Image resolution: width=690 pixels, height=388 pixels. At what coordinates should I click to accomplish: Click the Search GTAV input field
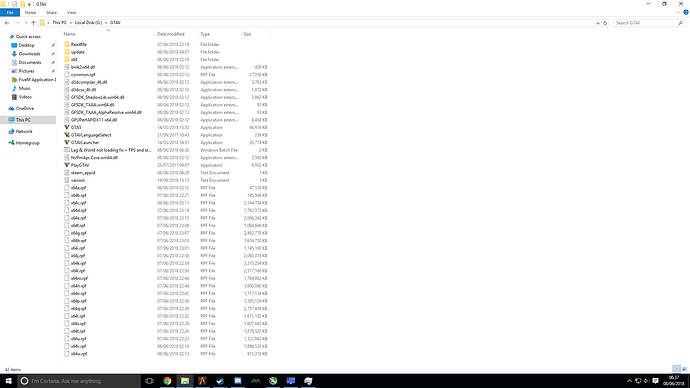click(645, 23)
